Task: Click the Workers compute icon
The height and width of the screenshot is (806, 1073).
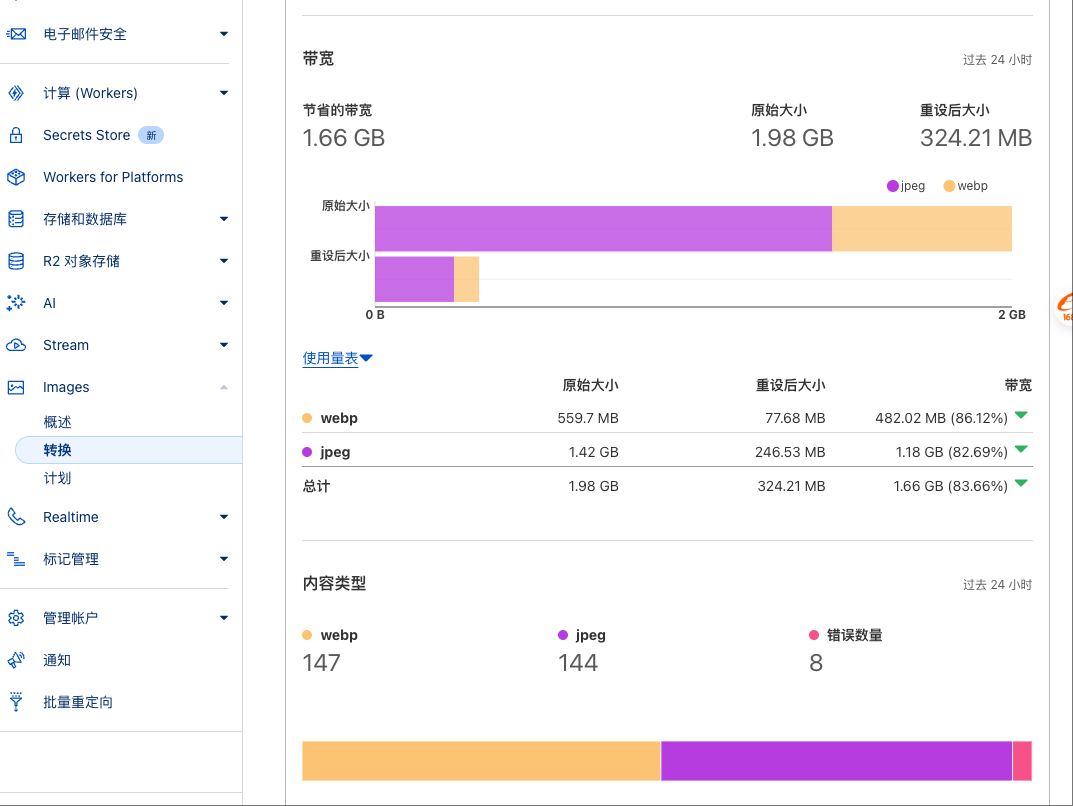Action: coord(16,93)
